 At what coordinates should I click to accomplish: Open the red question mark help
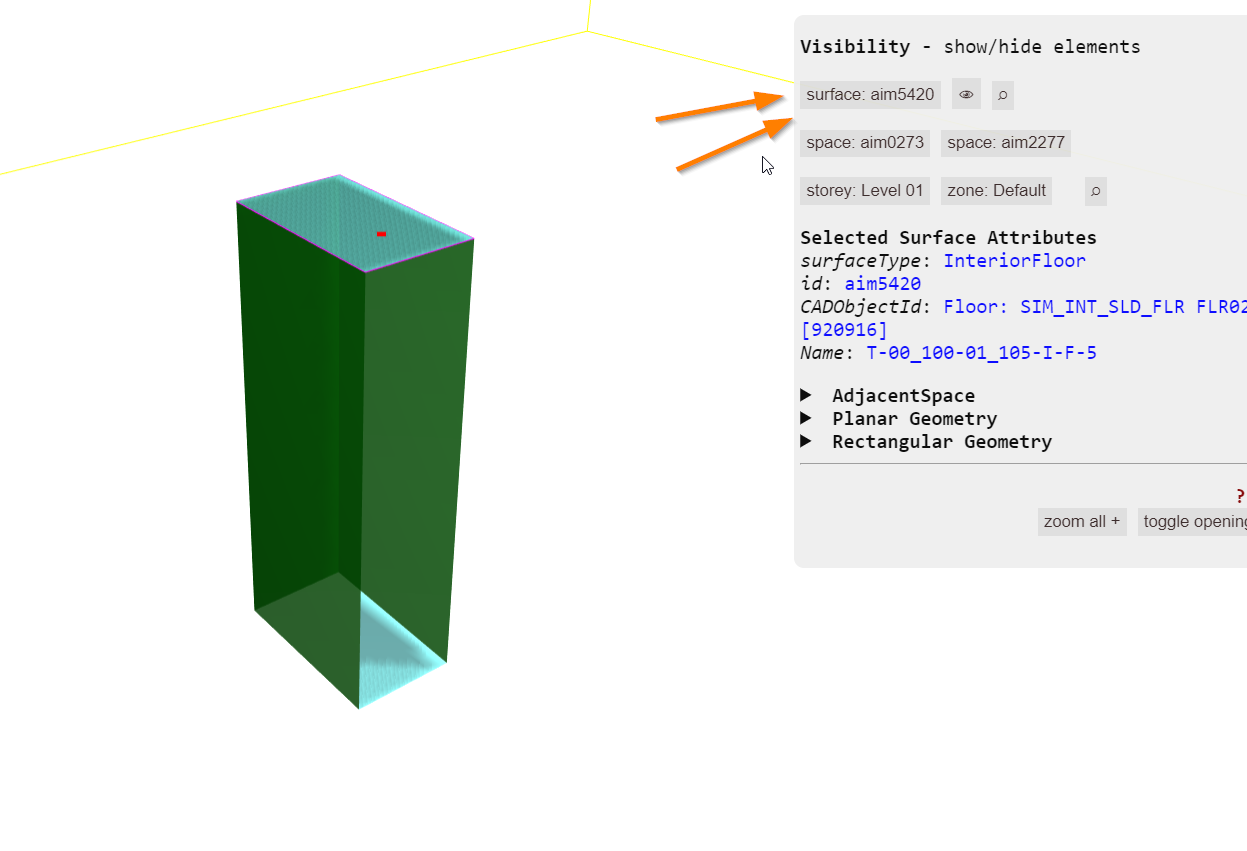[x=1240, y=496]
